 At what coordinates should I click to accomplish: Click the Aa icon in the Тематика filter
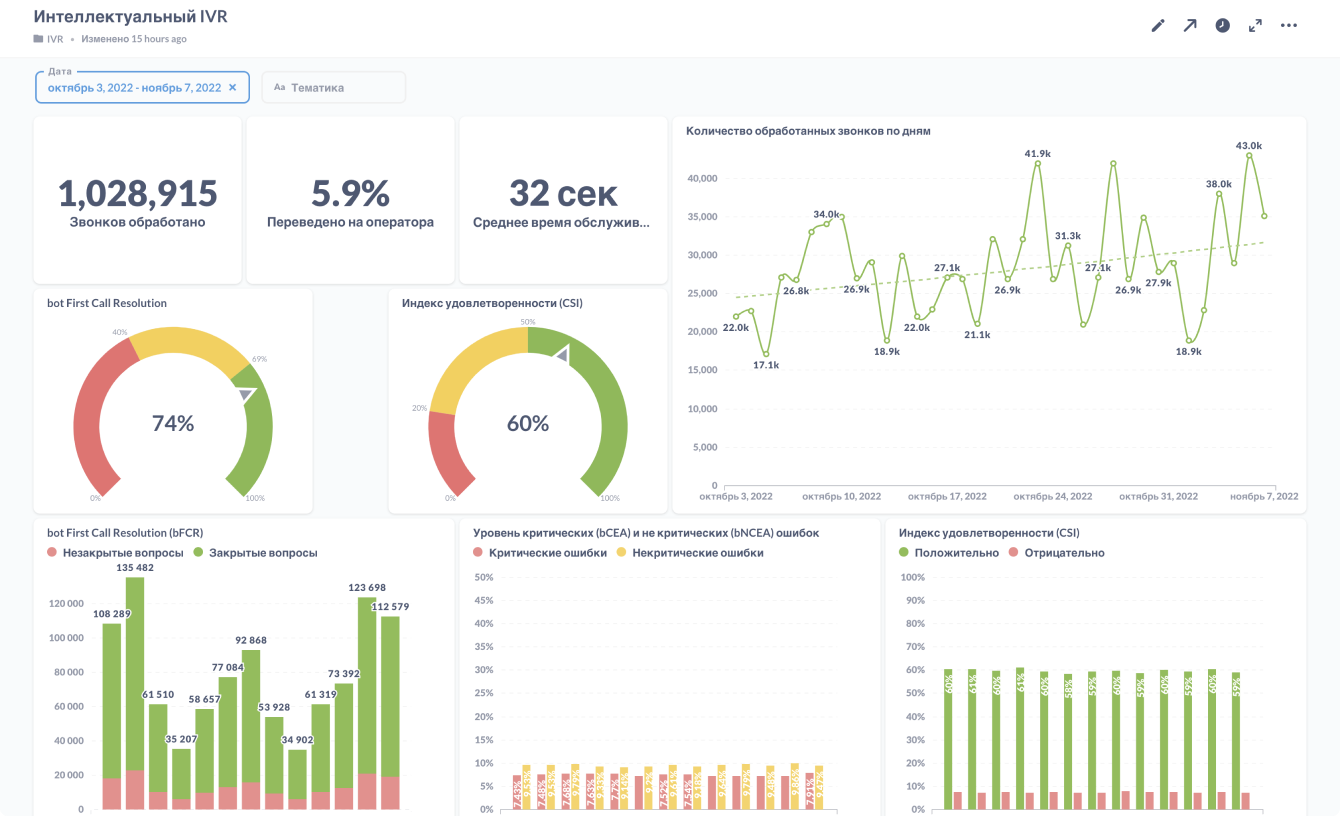(x=279, y=88)
